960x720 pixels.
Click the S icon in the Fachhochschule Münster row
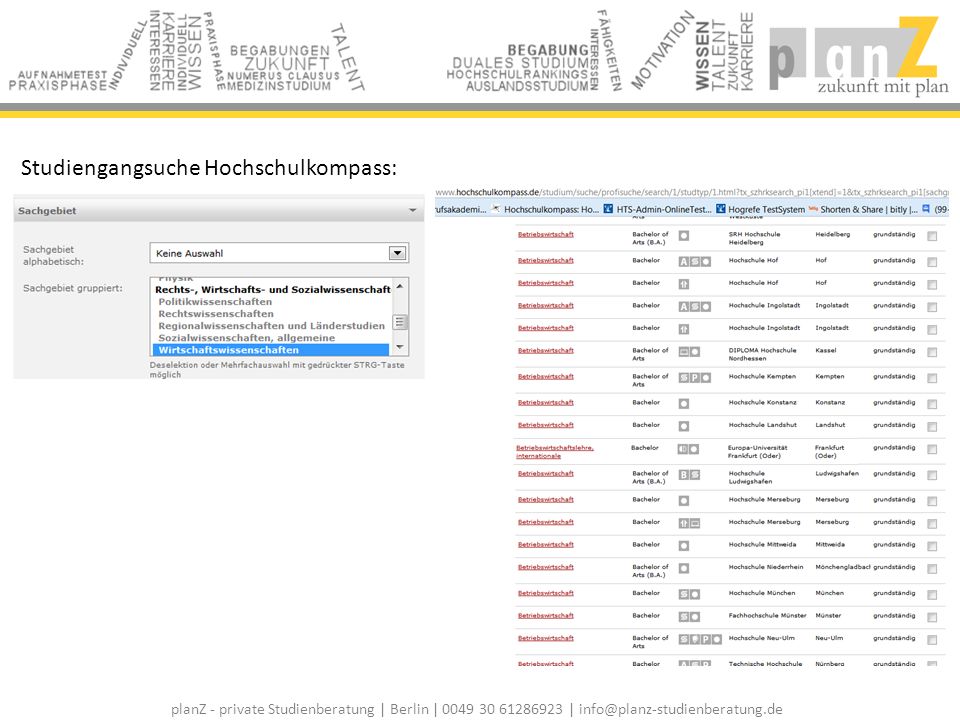tap(684, 617)
